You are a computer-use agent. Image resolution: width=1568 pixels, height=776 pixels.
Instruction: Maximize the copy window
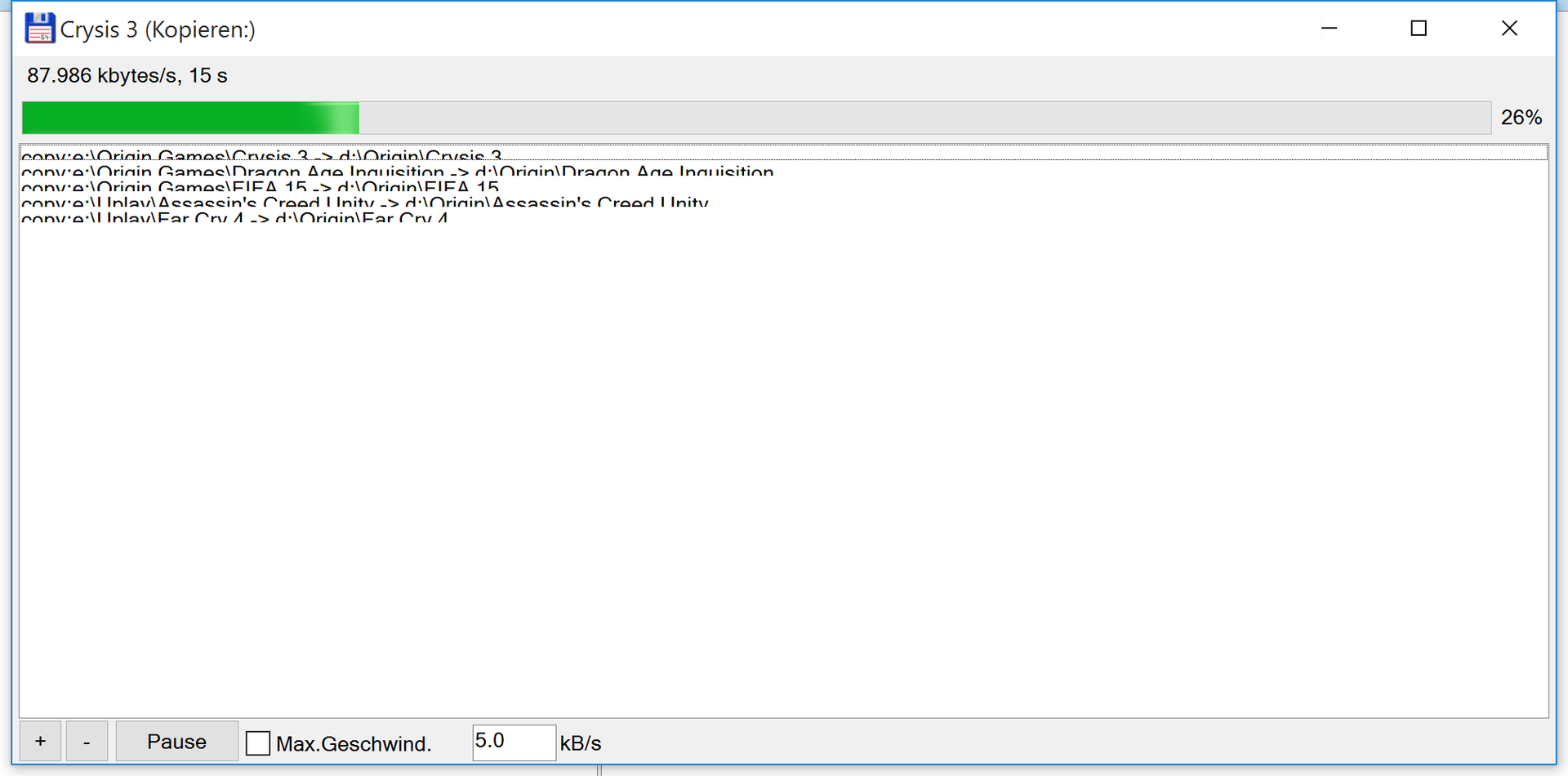(1419, 29)
